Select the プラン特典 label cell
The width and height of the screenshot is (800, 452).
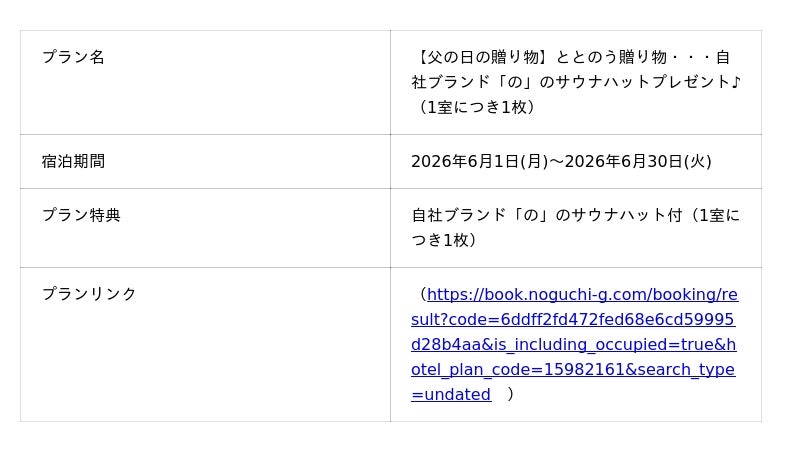tap(81, 215)
